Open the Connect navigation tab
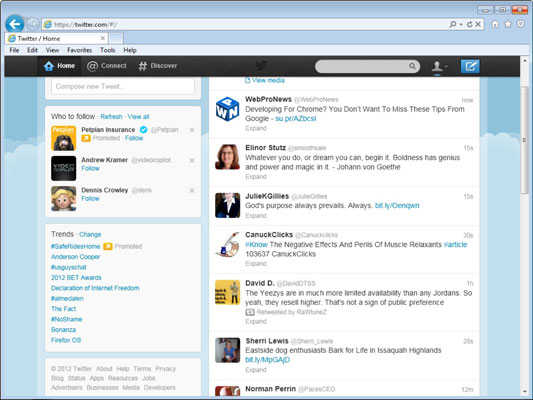This screenshot has height=400, width=533. click(107, 66)
